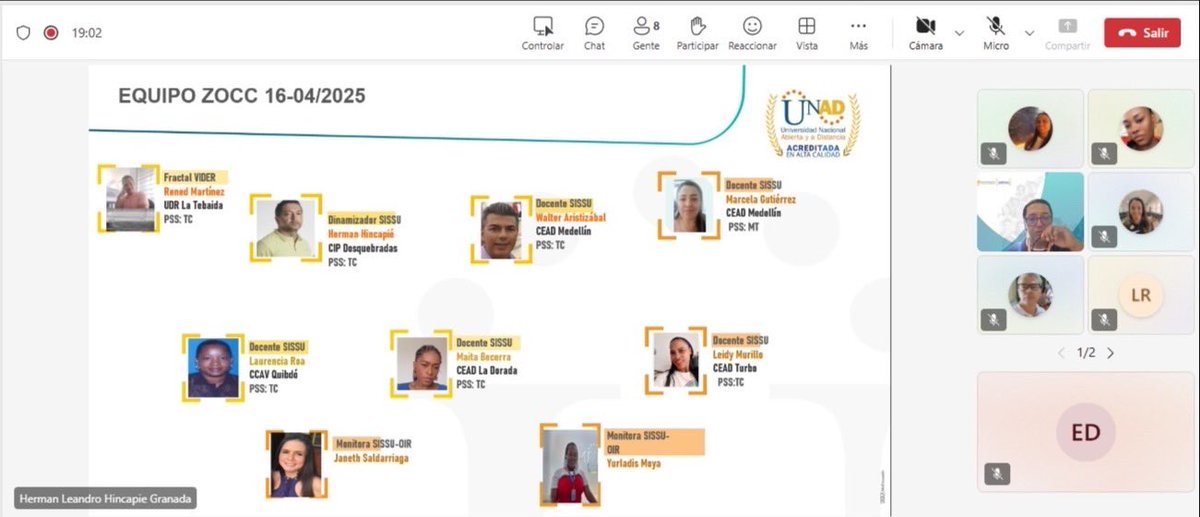The width and height of the screenshot is (1200, 517).
Task: Click Yurladis Moya's photo on the slide
Action: pos(570,466)
